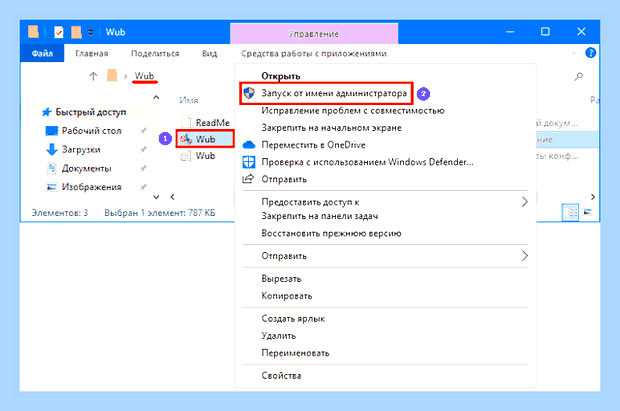Viewport: 620px width, 411px height.
Task: Choose Проверка с использованием Windows Defender
Action: click(386, 162)
